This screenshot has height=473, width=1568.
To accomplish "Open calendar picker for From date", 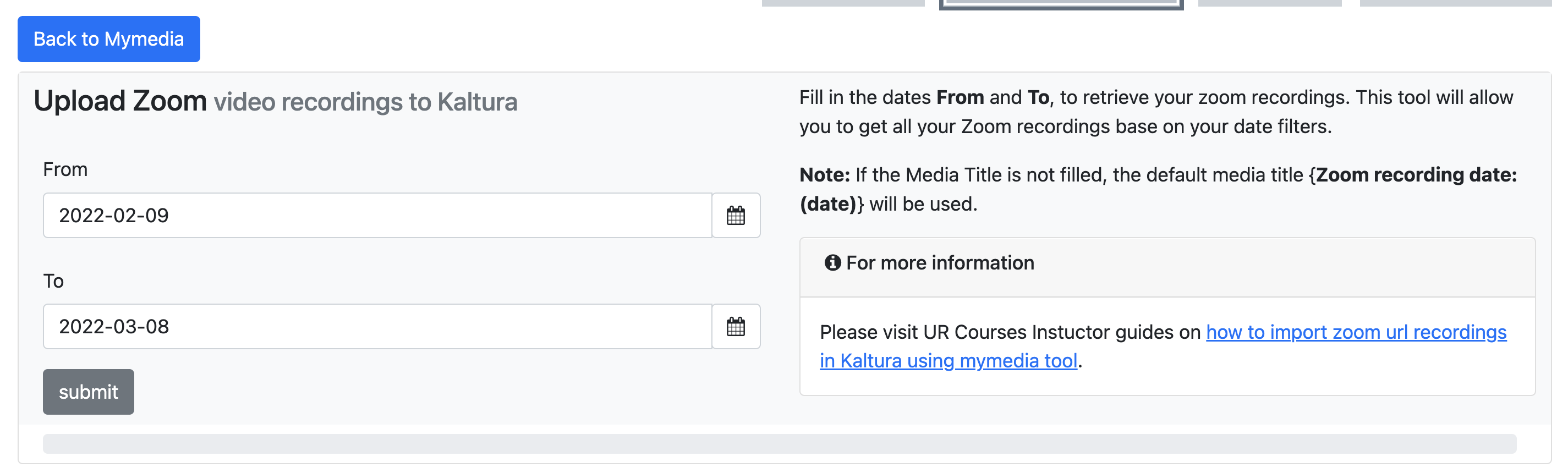I will tap(735, 216).
